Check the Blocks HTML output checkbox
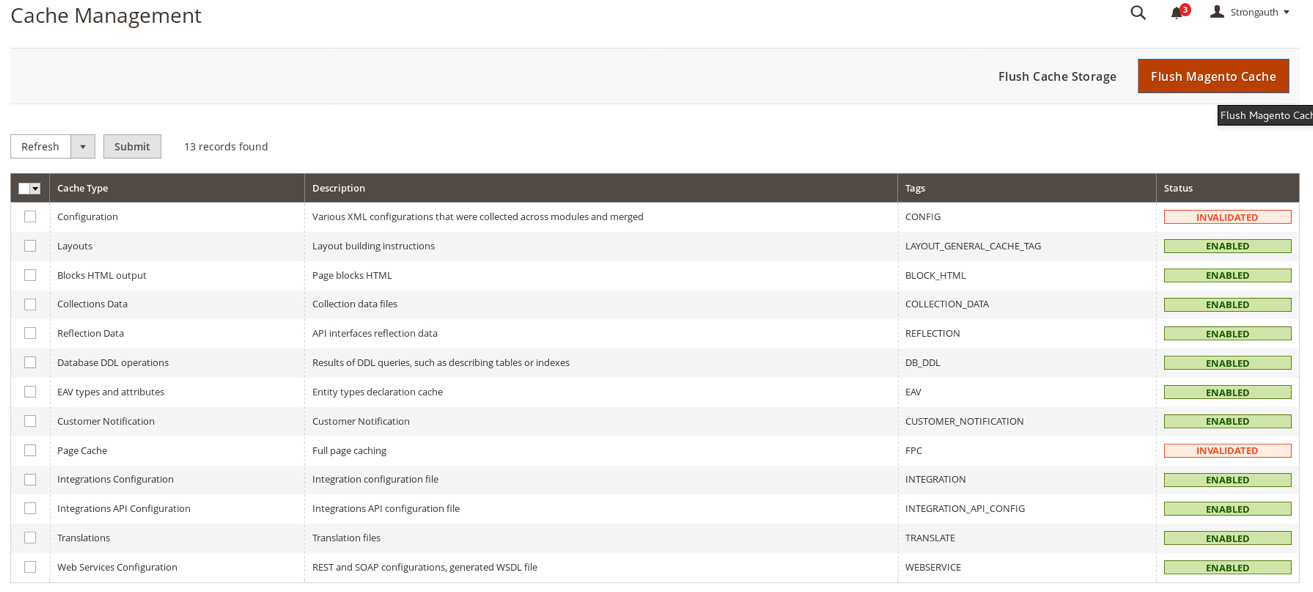Image resolution: width=1313 pixels, height=592 pixels. [30, 275]
